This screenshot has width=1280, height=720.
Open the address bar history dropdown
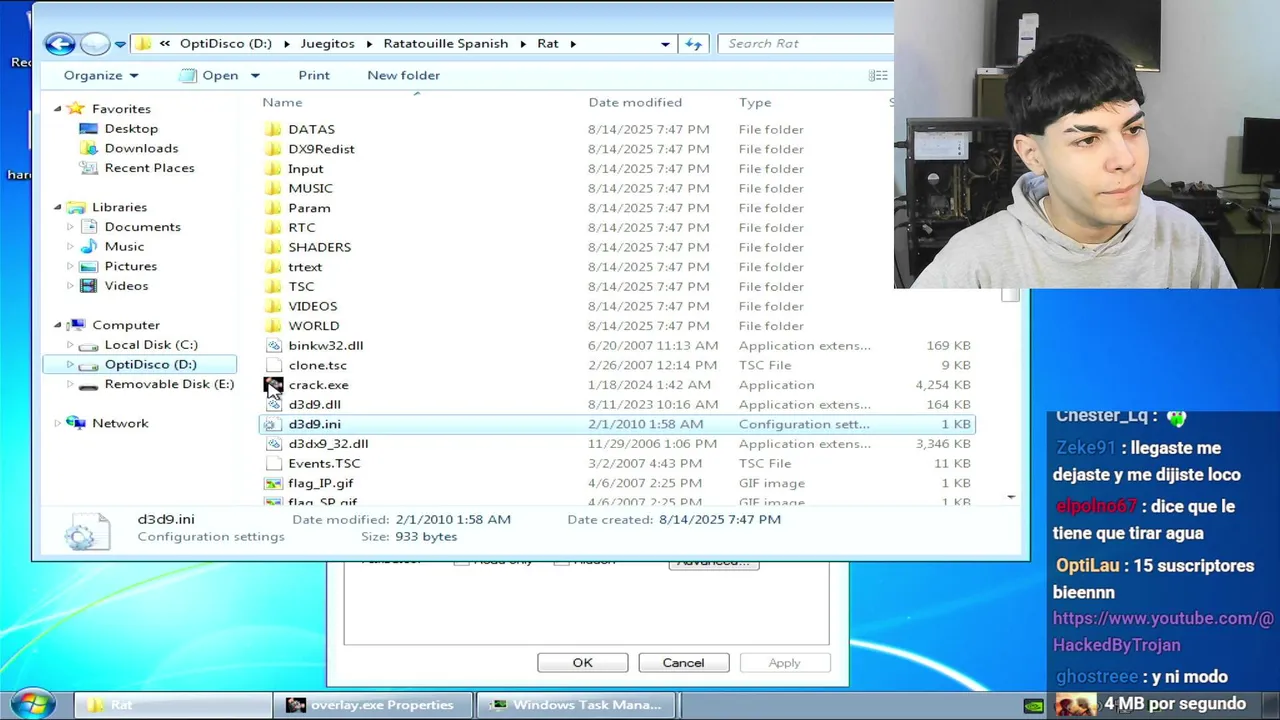665,44
